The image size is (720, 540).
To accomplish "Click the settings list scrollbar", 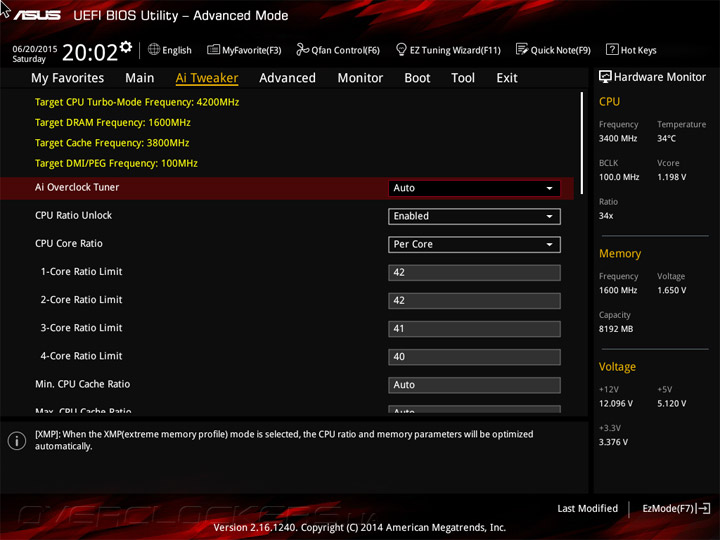I will [x=582, y=143].
